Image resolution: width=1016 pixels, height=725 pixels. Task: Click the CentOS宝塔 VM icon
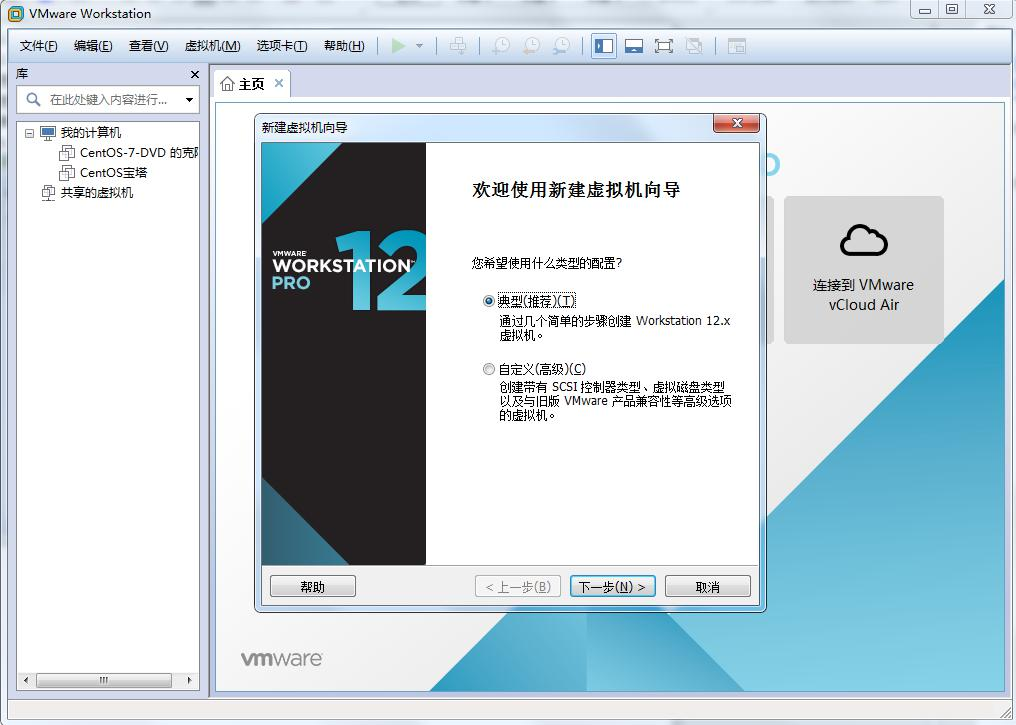pyautogui.click(x=67, y=173)
